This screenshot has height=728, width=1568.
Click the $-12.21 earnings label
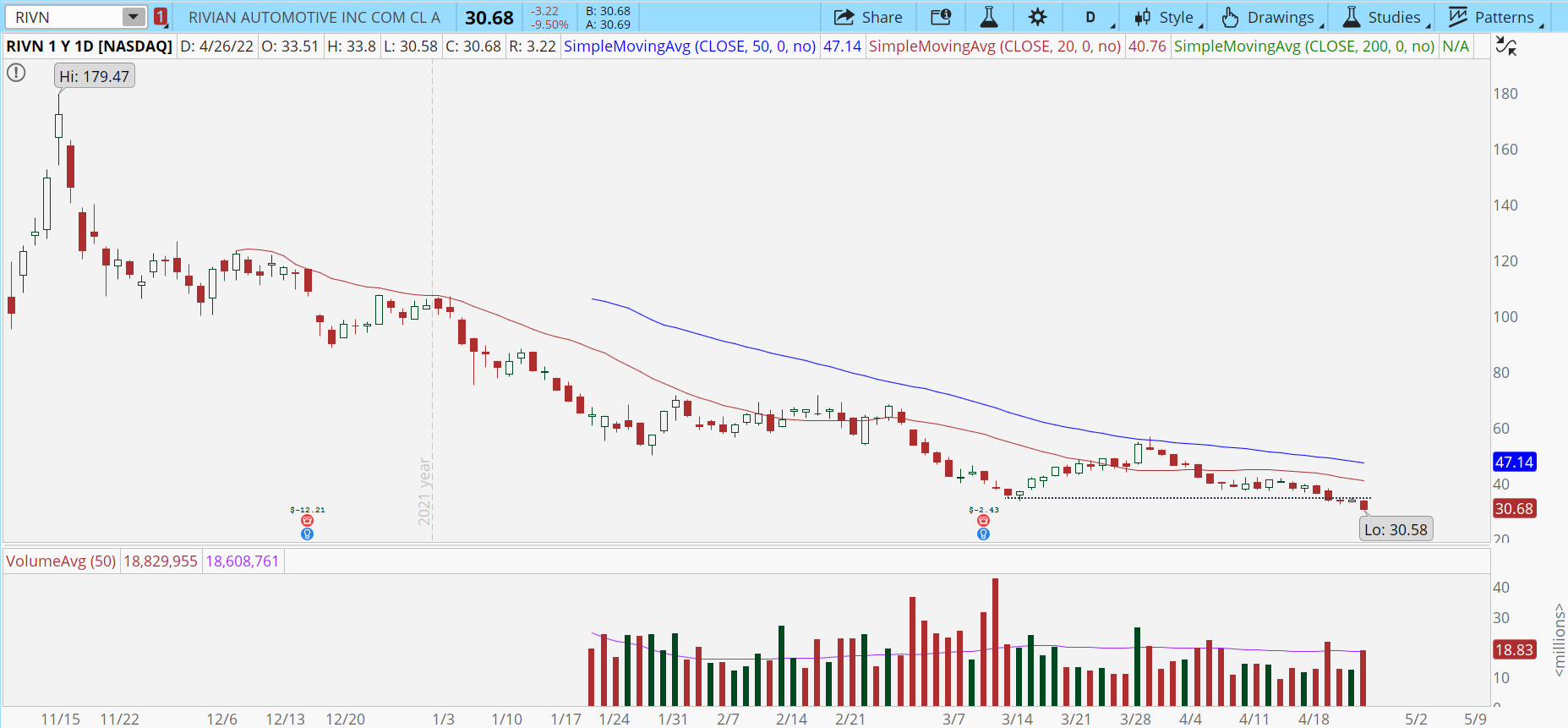pos(308,510)
